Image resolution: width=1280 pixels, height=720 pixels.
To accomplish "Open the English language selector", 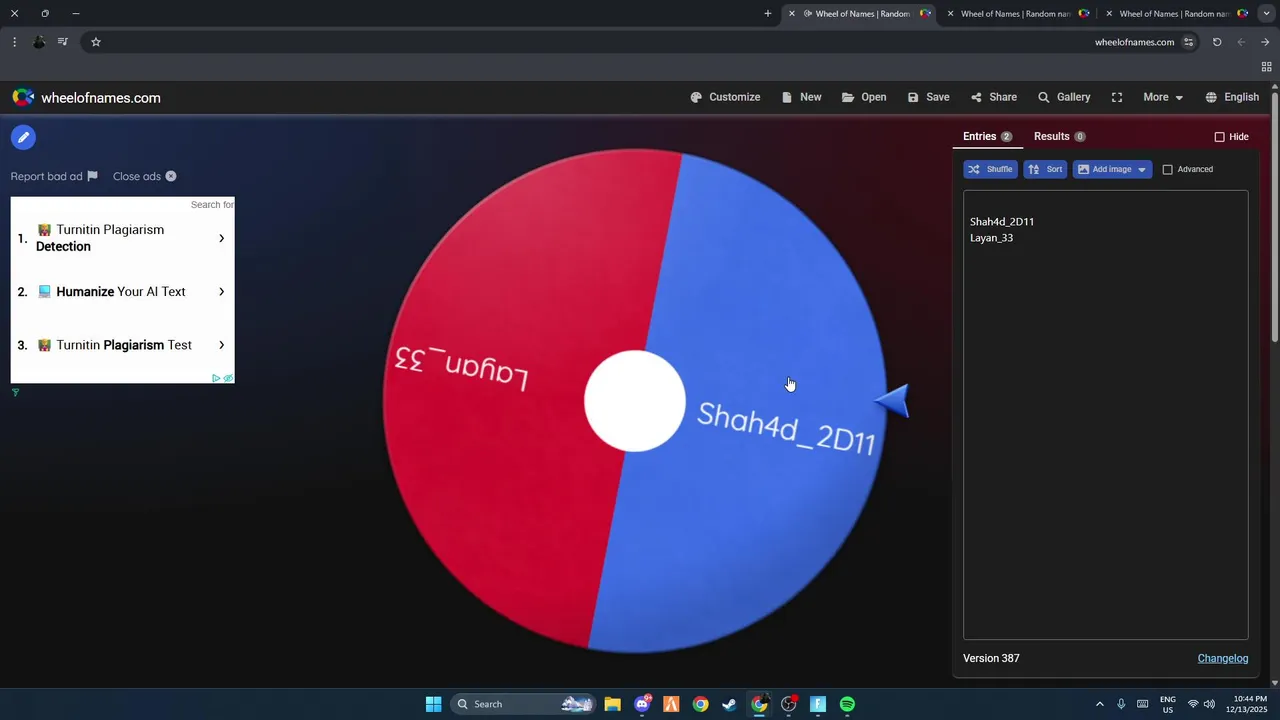I will [x=1232, y=97].
